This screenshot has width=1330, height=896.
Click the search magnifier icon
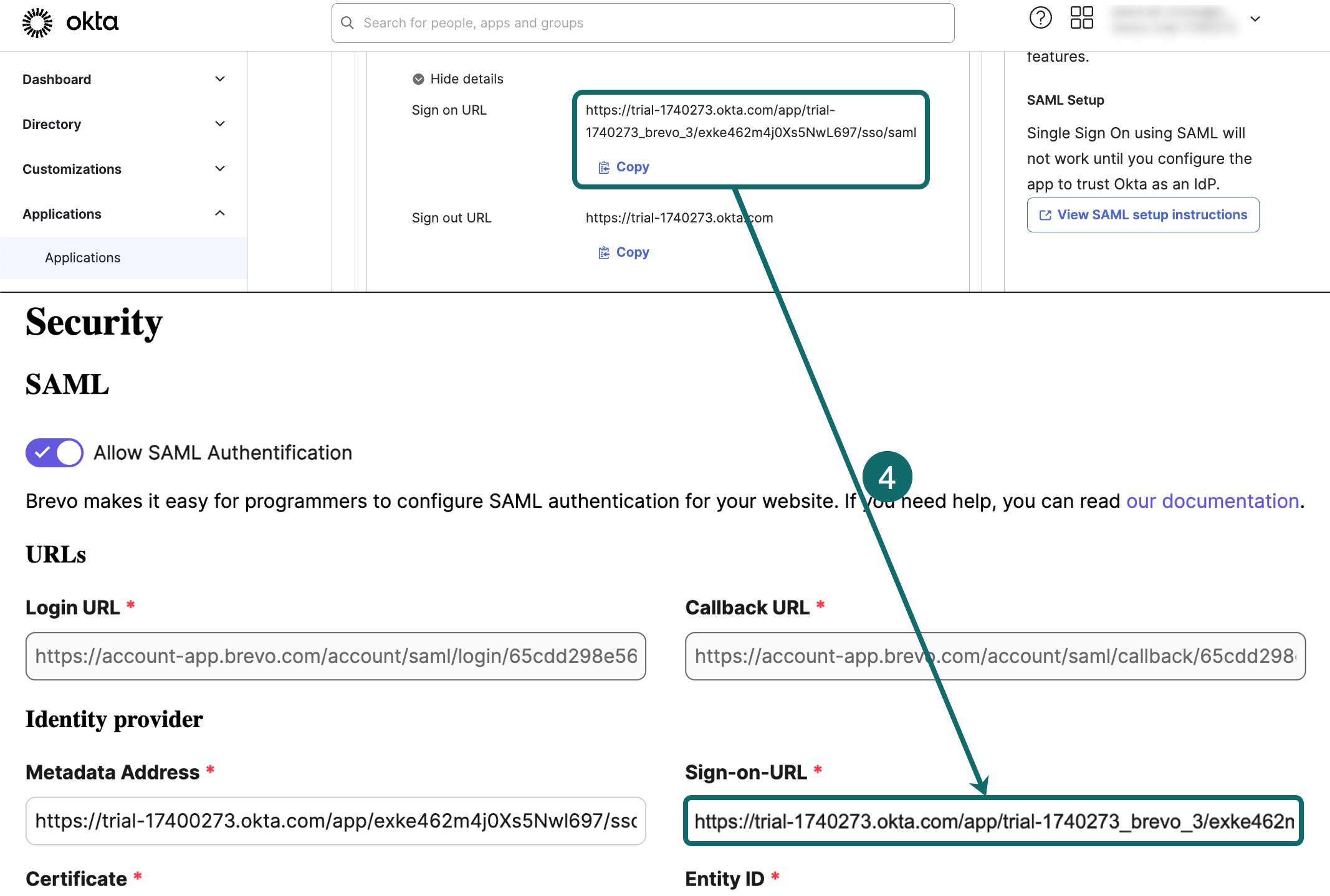[348, 23]
